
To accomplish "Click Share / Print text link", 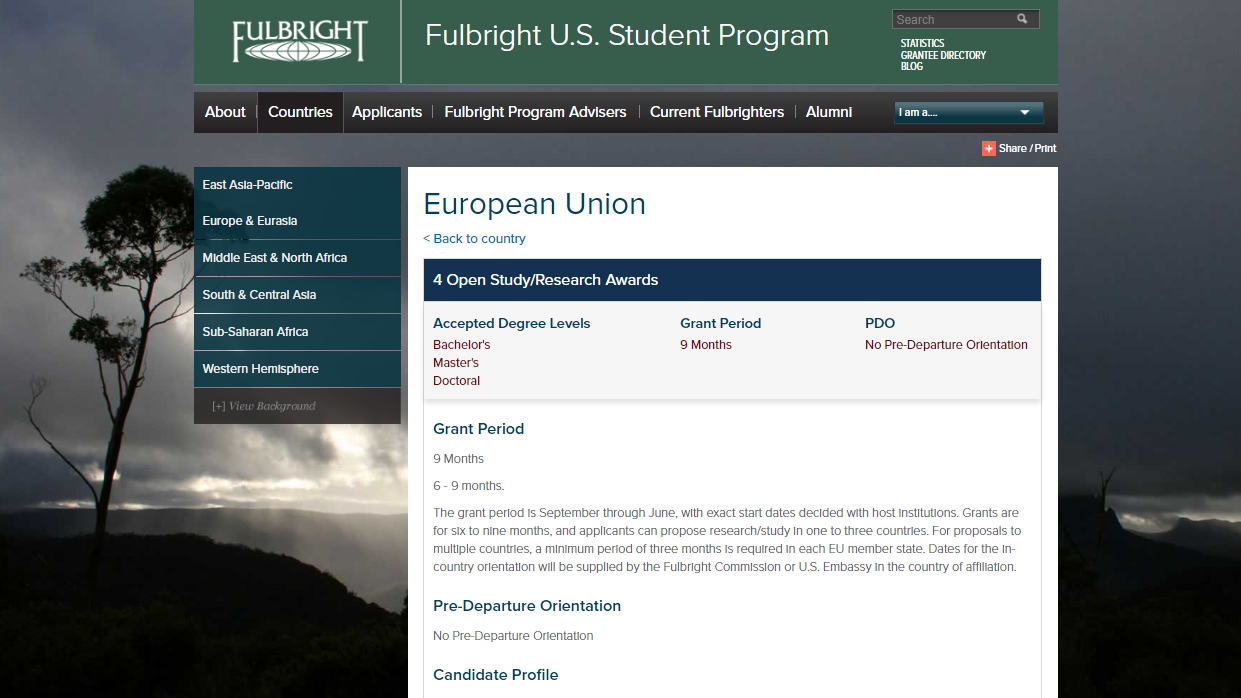I will click(1027, 148).
